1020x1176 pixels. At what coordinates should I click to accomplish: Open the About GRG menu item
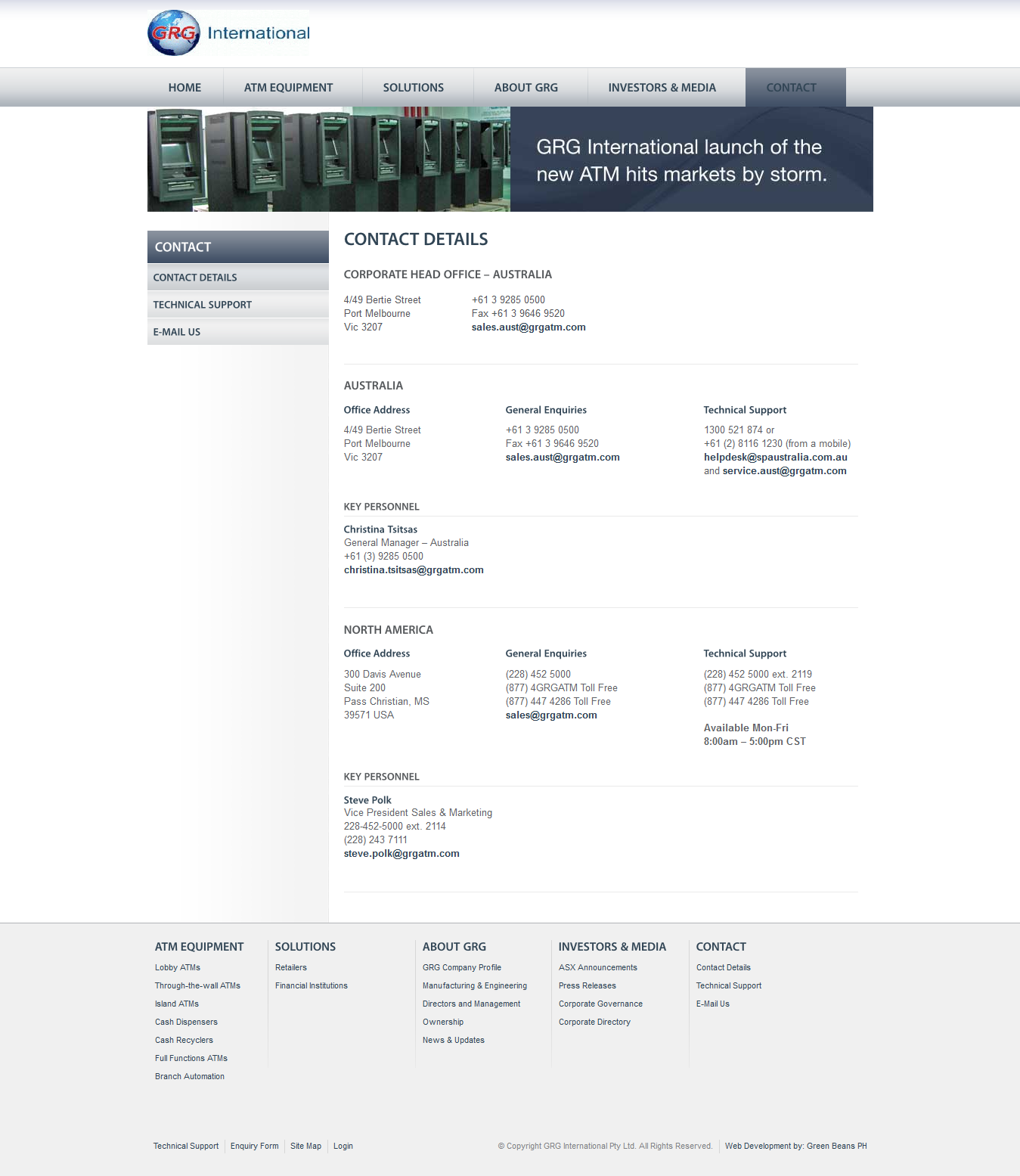[x=526, y=88]
